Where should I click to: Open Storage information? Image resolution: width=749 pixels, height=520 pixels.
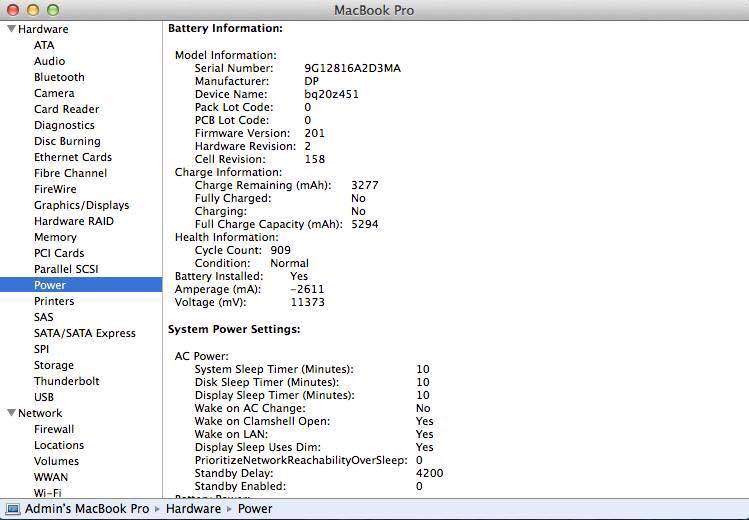(x=54, y=365)
